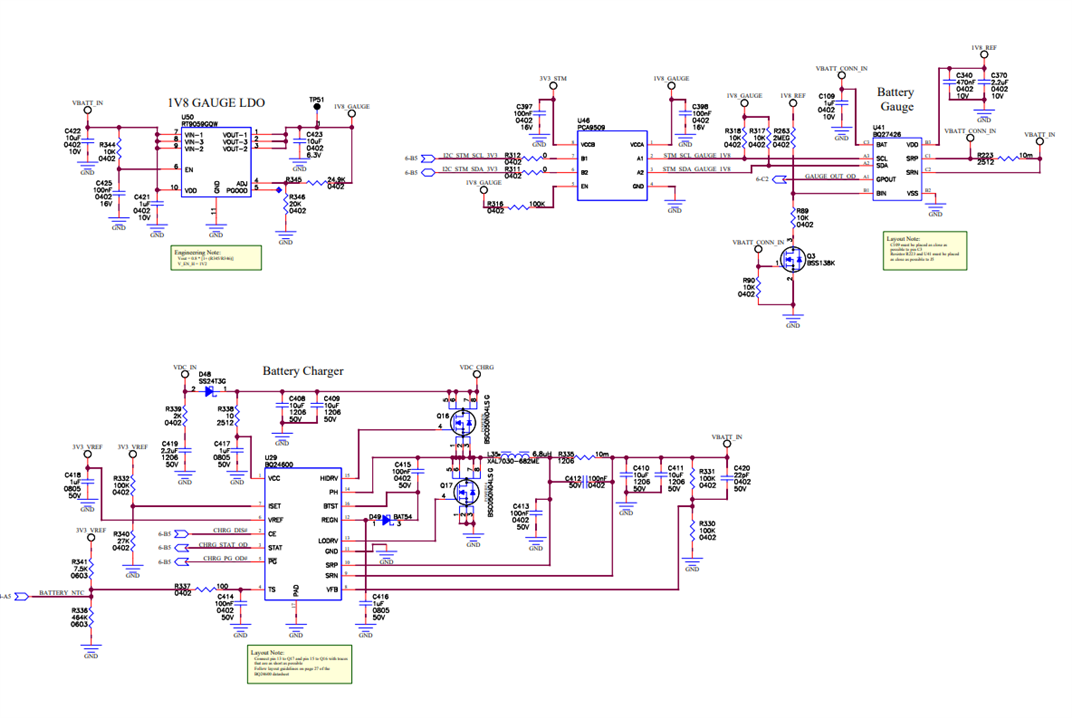
Task: Click the I2C_STM_SCL_3V3 port symbol
Action: point(428,159)
